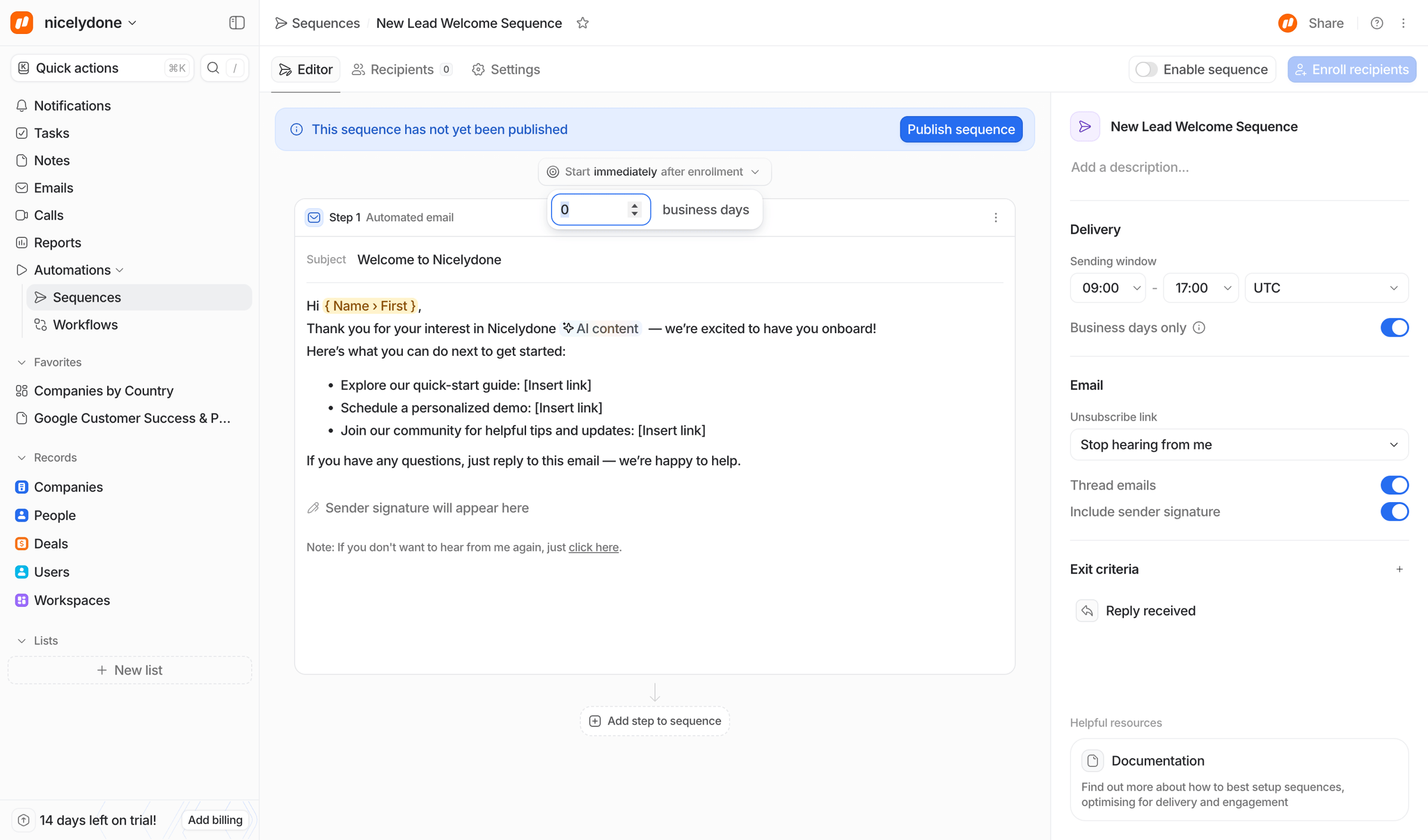
Task: Add an exit criteria with plus icon
Action: coord(1399,569)
